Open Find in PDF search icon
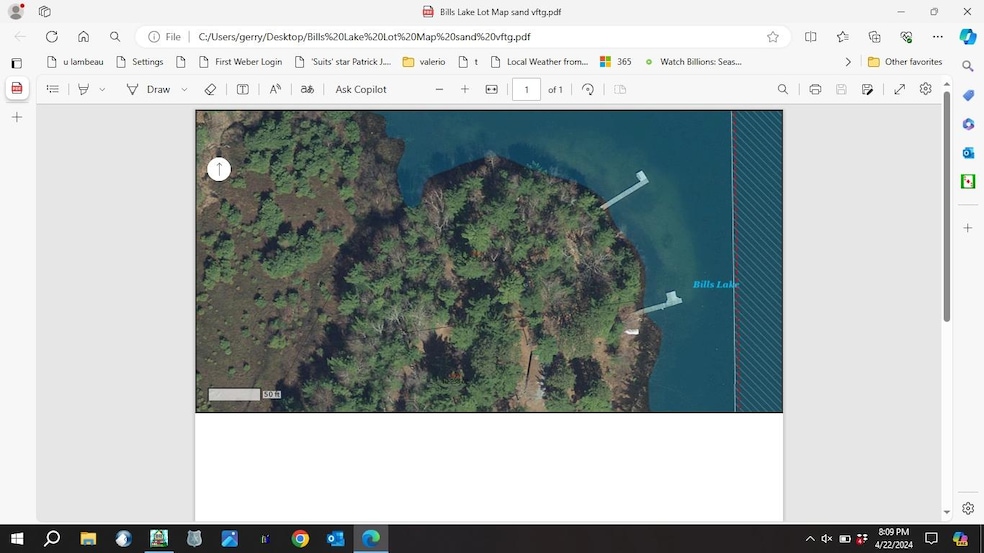984x553 pixels. click(x=783, y=89)
